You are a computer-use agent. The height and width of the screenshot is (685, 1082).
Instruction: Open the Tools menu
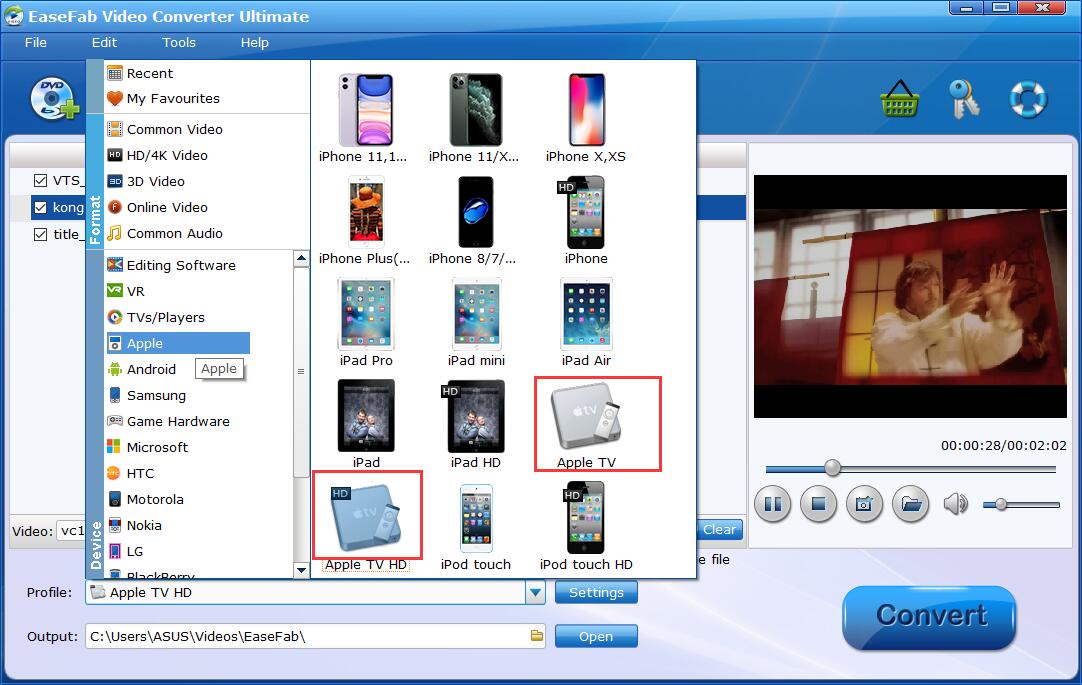[x=179, y=43]
